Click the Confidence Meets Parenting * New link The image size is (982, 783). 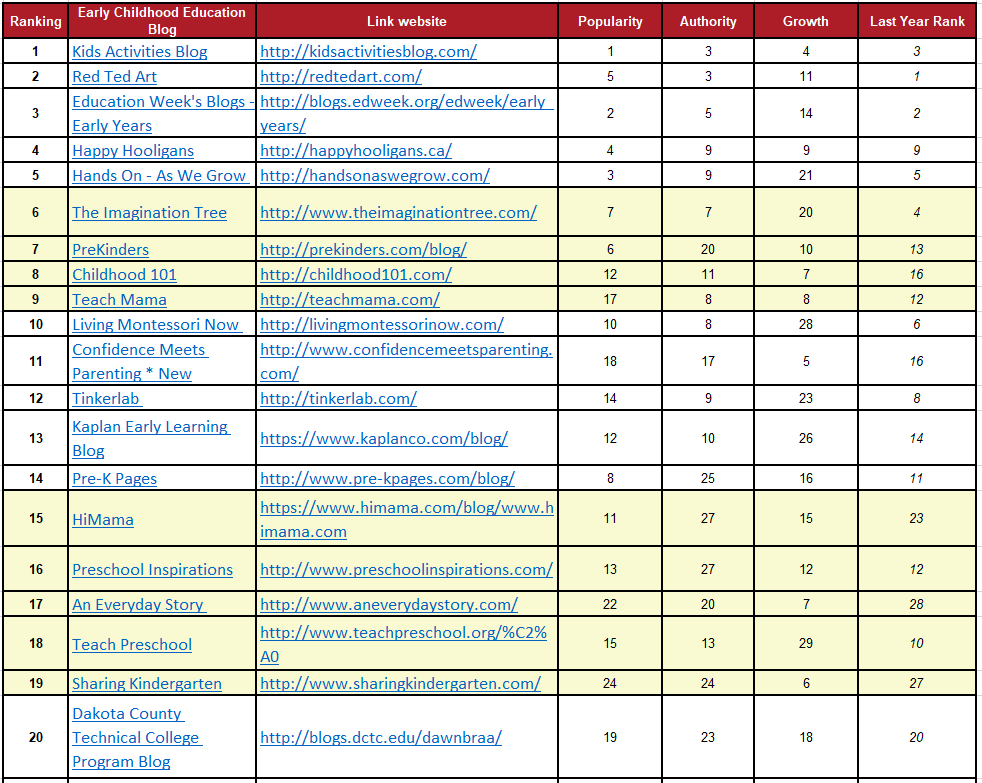tap(140, 361)
